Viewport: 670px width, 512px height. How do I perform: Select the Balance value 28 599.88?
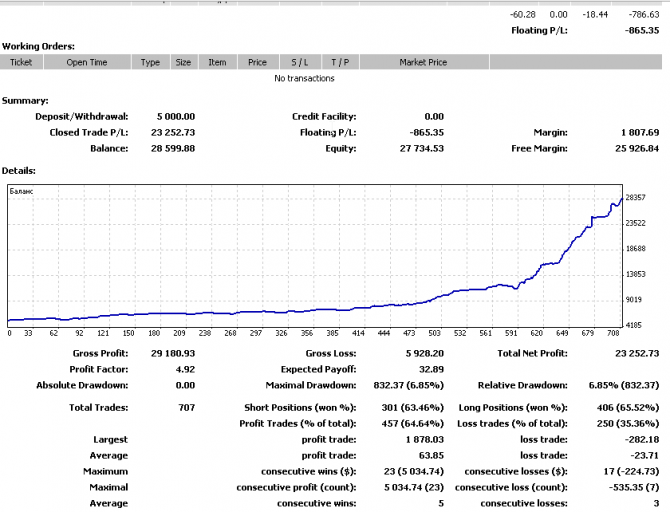click(x=175, y=148)
